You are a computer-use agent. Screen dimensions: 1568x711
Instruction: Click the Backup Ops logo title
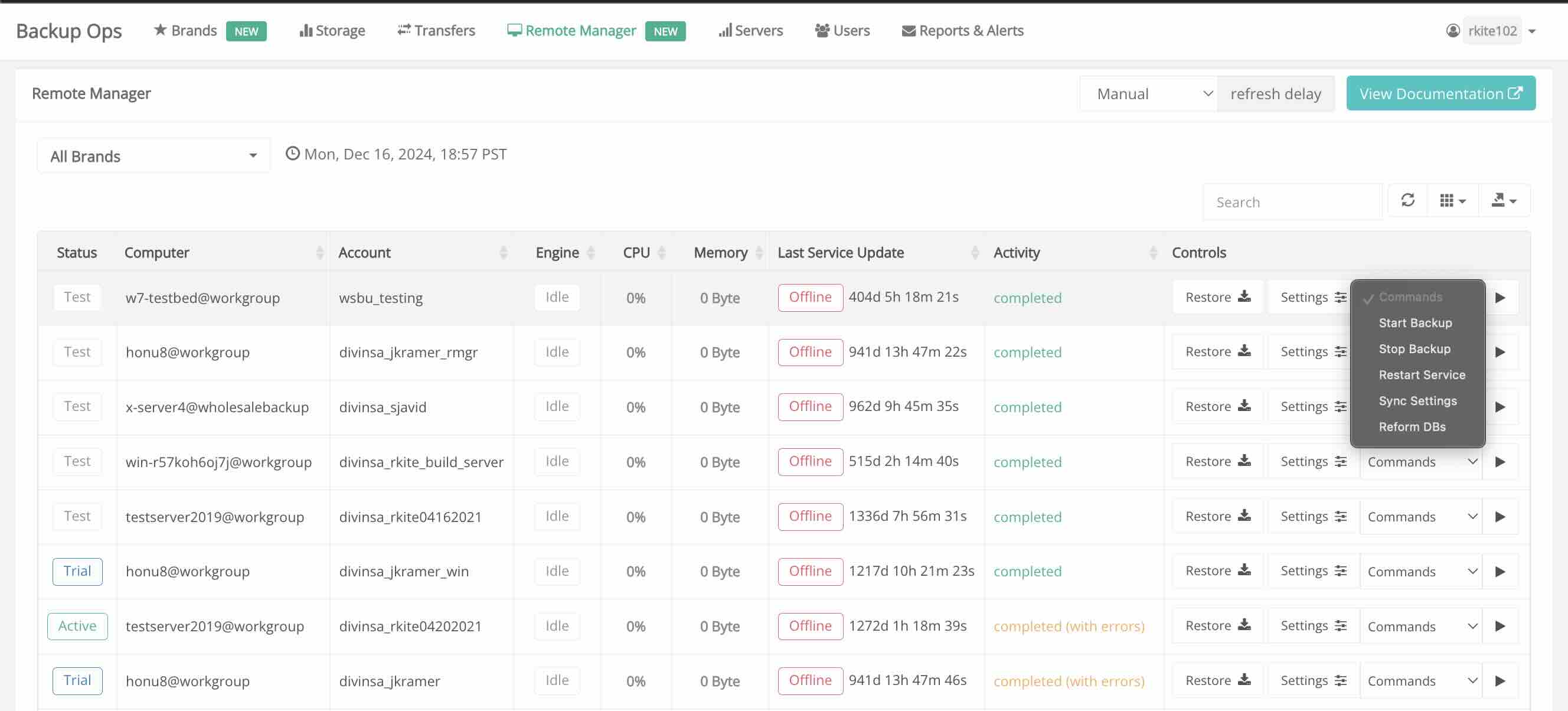[x=69, y=31]
